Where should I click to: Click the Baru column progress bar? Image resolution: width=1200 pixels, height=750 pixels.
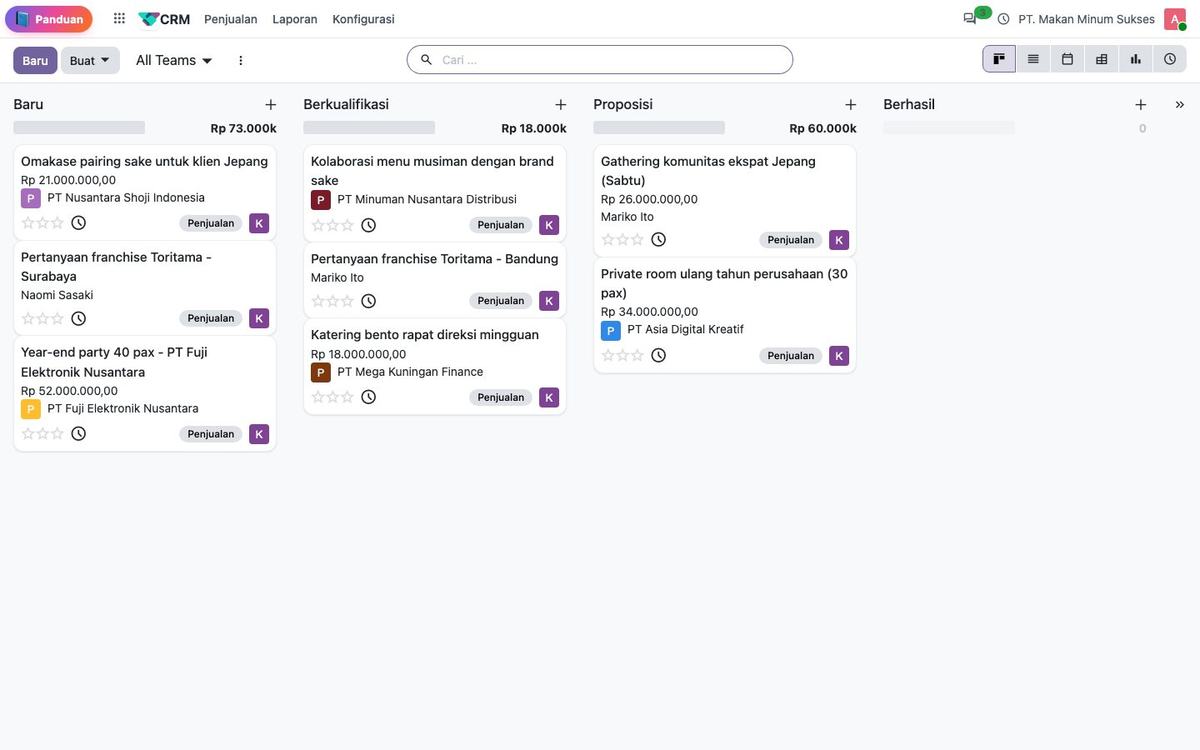point(79,128)
